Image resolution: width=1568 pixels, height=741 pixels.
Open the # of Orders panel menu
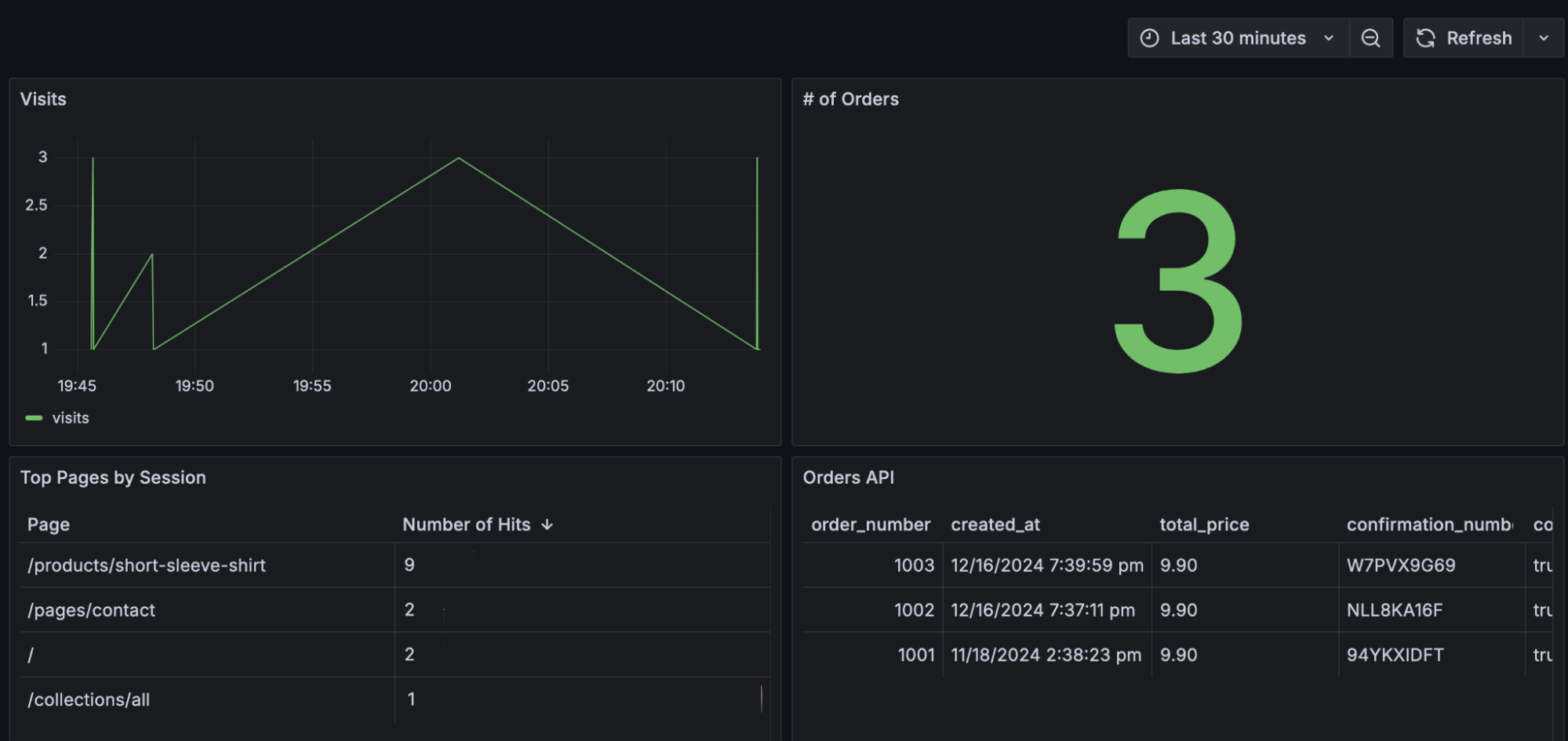(850, 99)
